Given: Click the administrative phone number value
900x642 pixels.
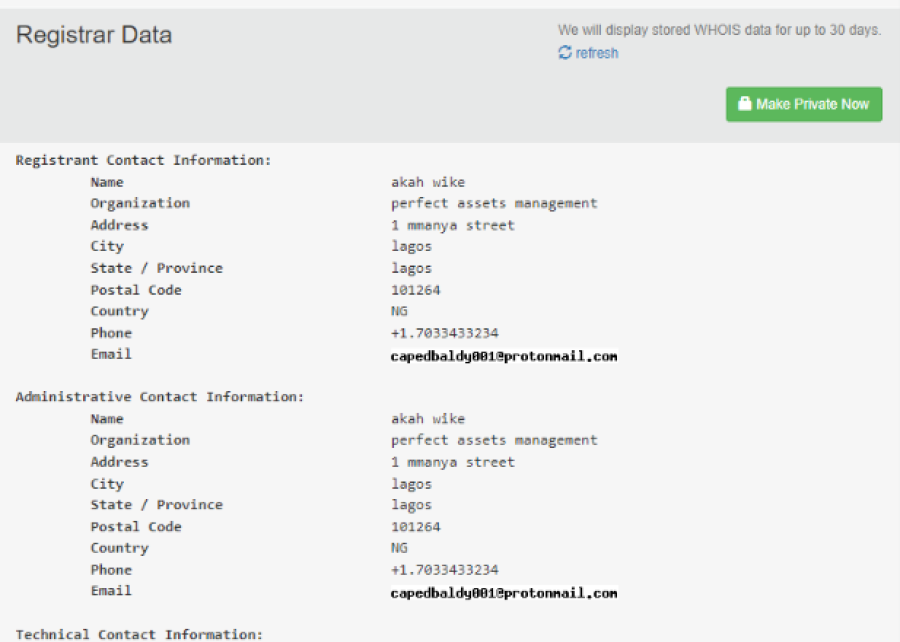Looking at the screenshot, I should click(444, 570).
